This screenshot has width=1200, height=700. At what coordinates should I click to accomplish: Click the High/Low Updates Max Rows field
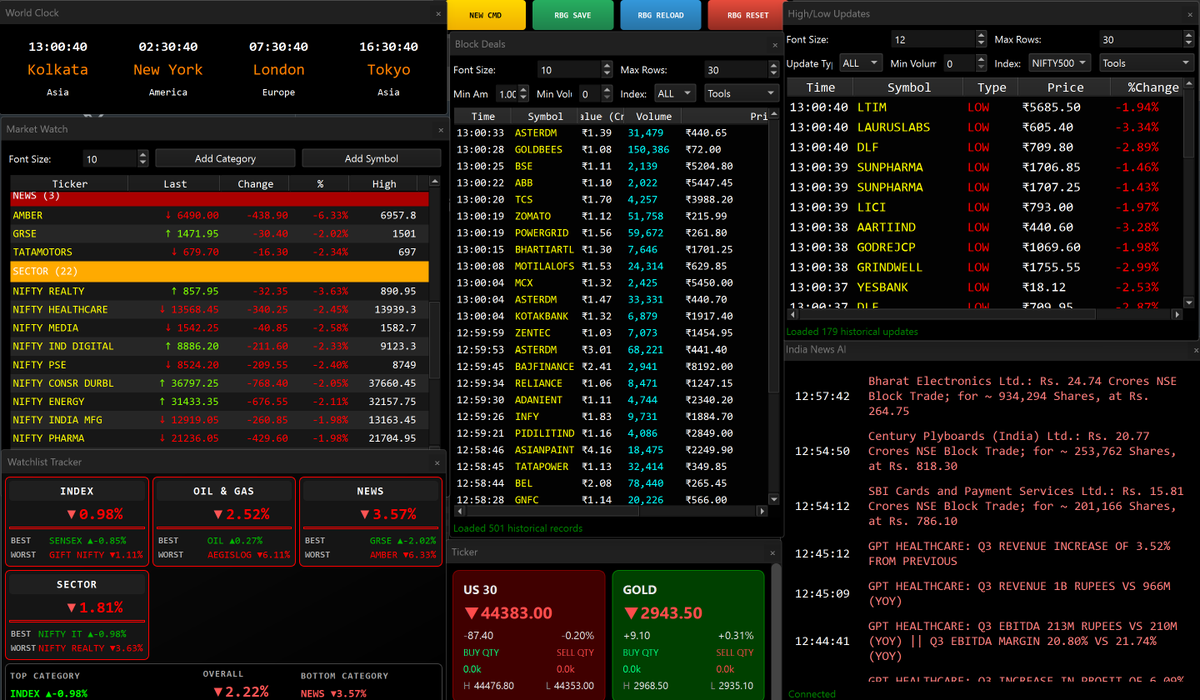(1141, 39)
